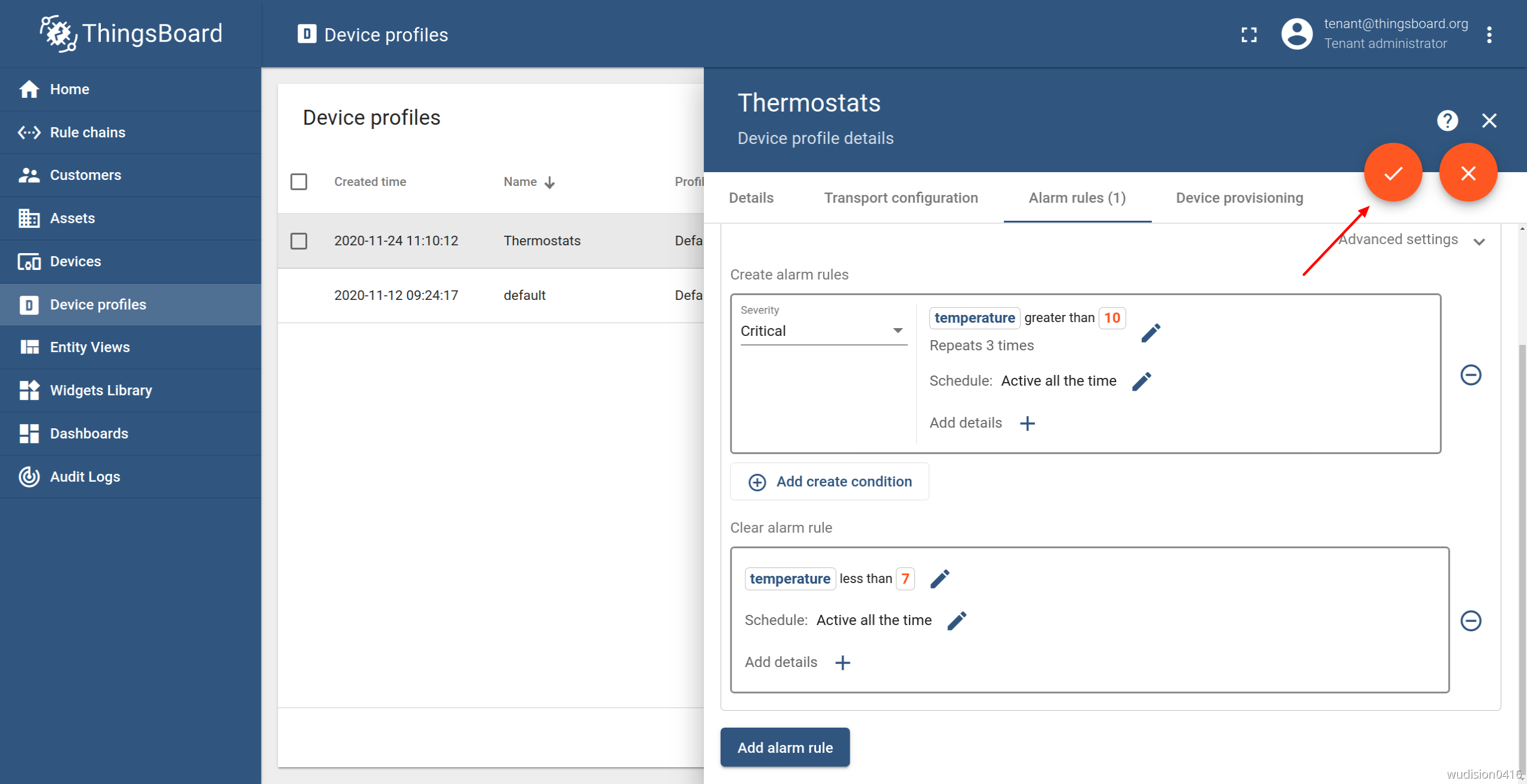Remove the Critical create alarm condition

(1470, 375)
